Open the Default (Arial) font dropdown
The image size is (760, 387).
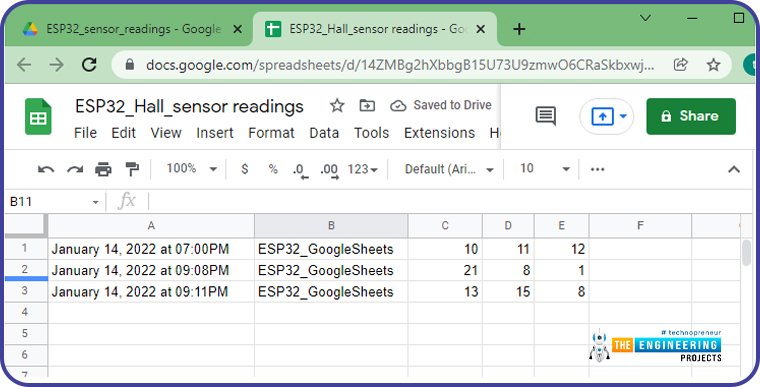(449, 169)
